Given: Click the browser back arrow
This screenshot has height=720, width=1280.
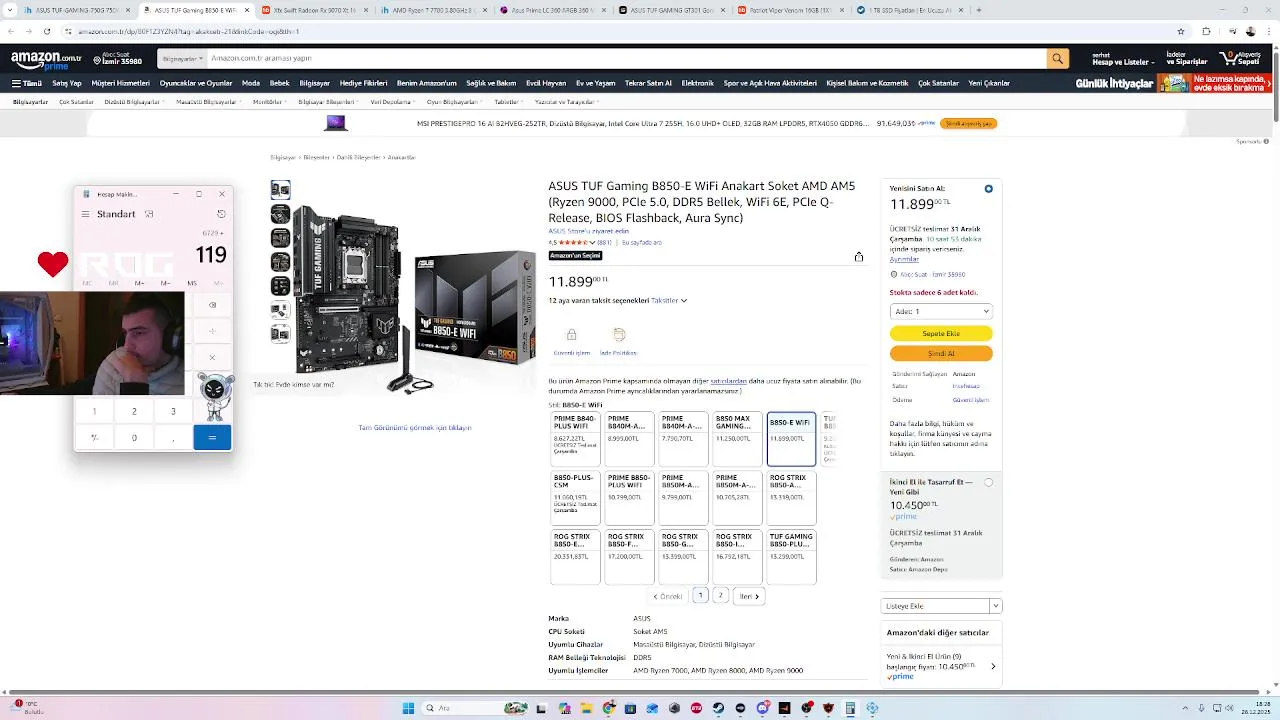Looking at the screenshot, I should point(12,31).
